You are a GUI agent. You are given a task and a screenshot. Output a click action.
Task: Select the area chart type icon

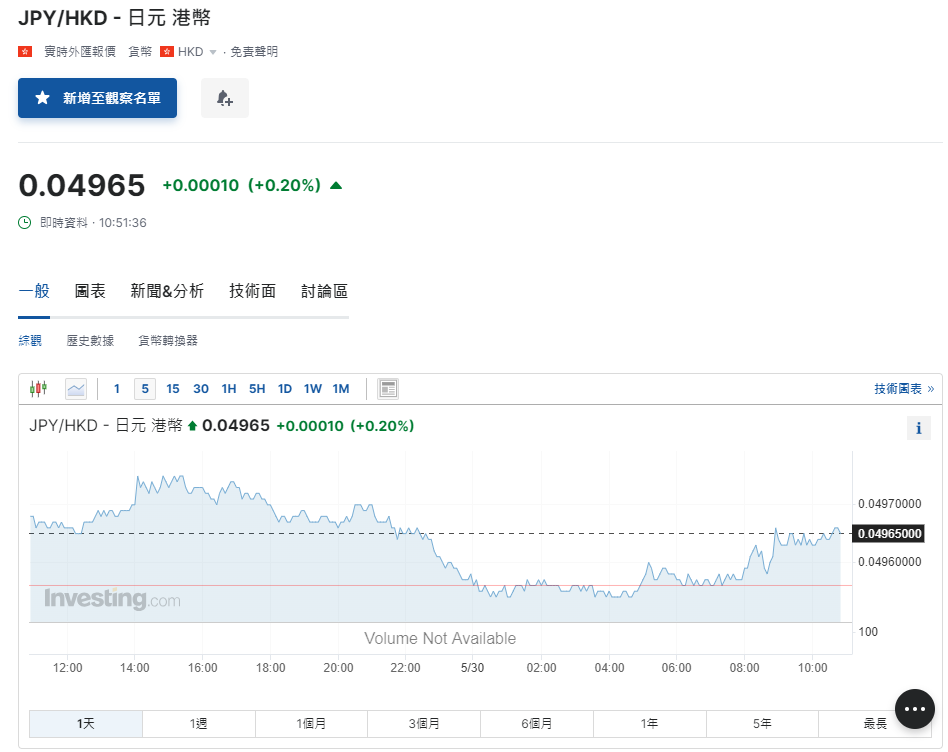click(x=76, y=389)
